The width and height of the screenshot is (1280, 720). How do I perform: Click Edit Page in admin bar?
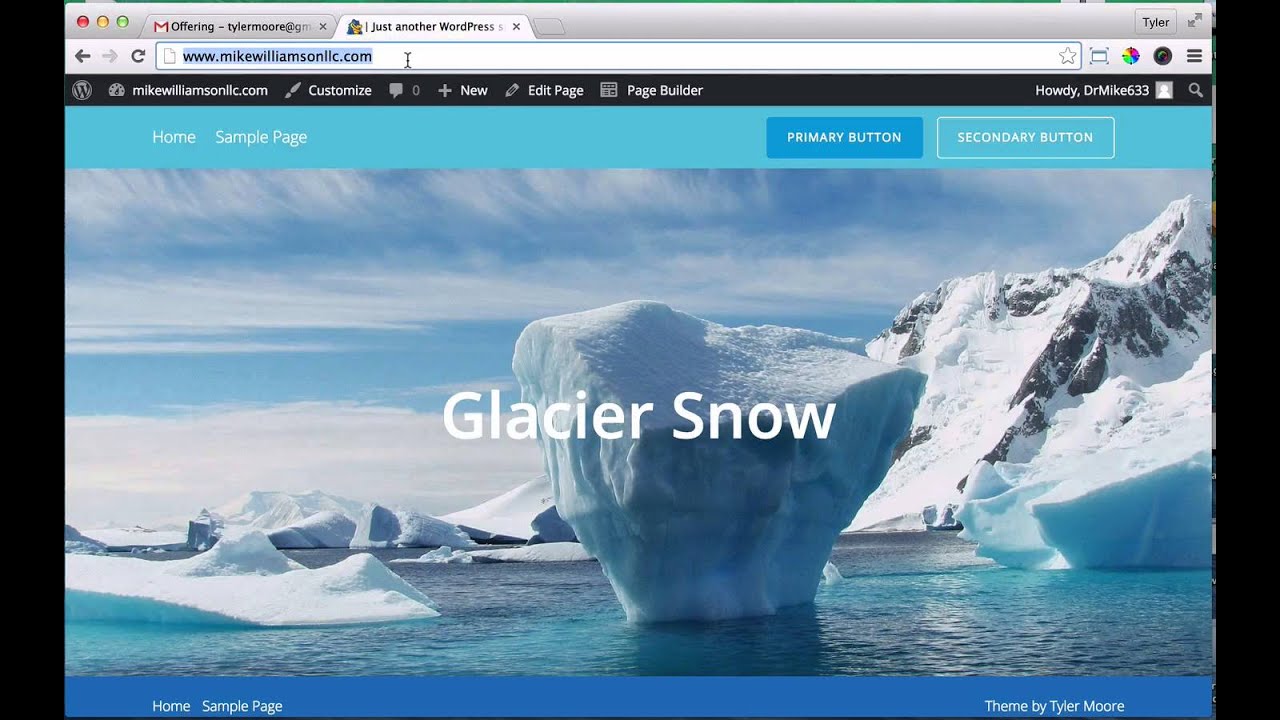(544, 90)
